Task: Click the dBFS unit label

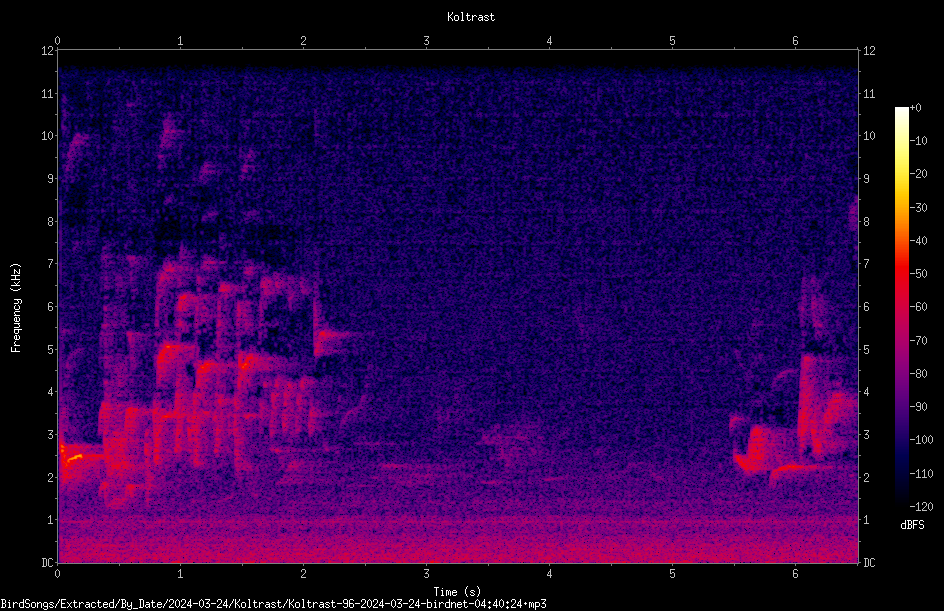Action: [912, 525]
